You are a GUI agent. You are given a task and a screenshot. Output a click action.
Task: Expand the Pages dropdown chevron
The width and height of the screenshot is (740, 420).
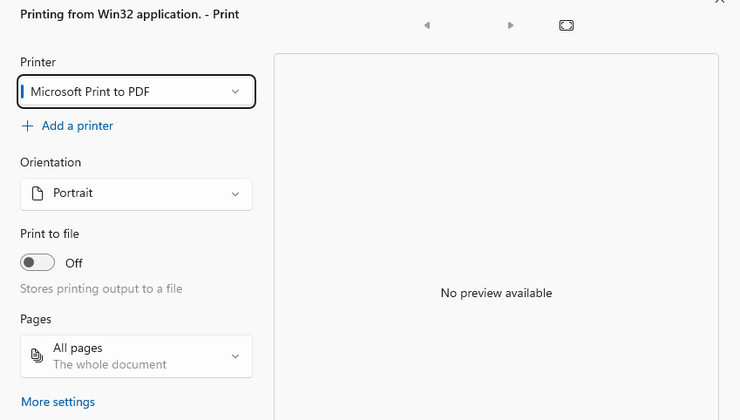tap(235, 356)
